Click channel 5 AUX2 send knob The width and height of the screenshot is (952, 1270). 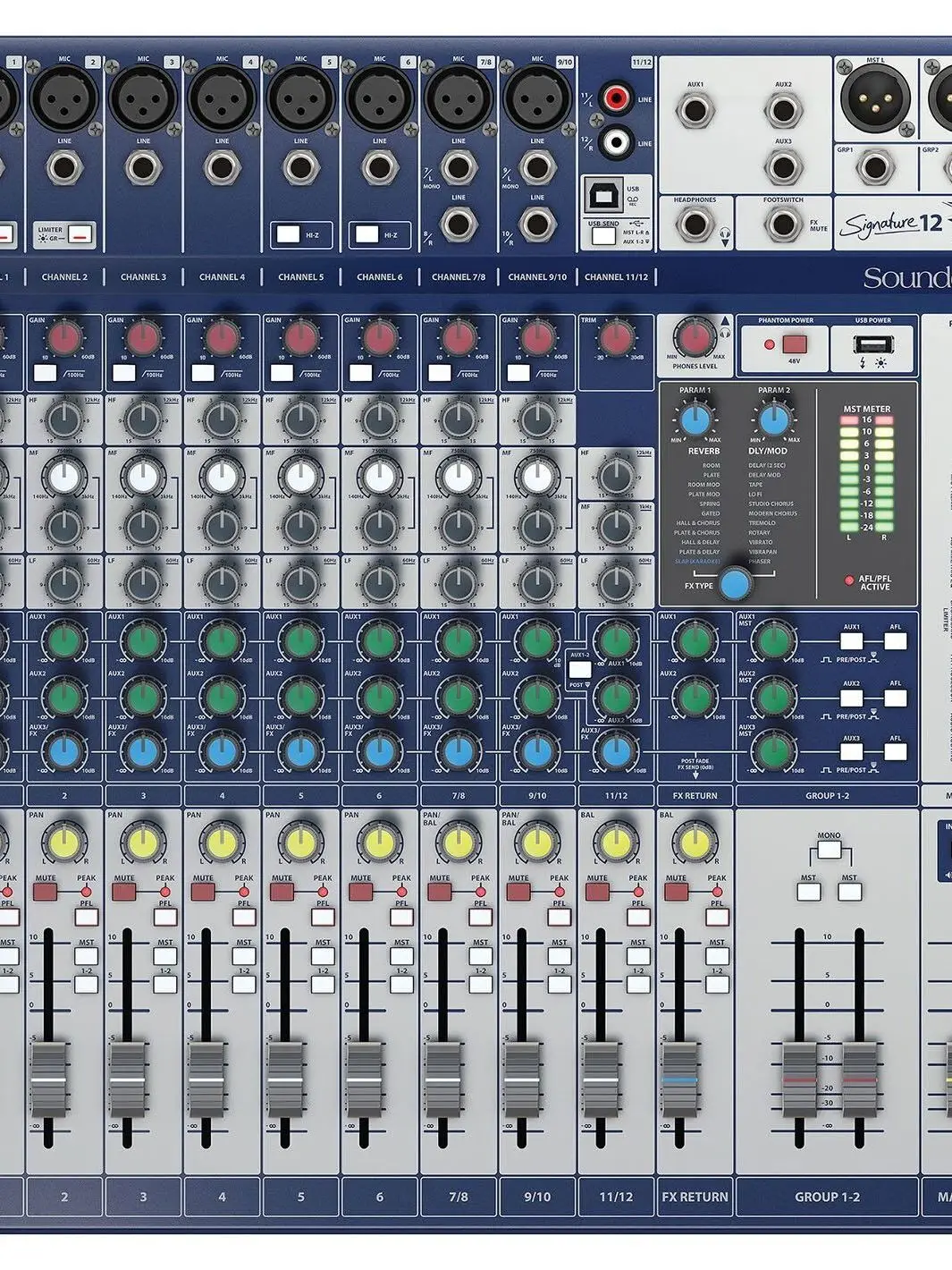(x=300, y=696)
